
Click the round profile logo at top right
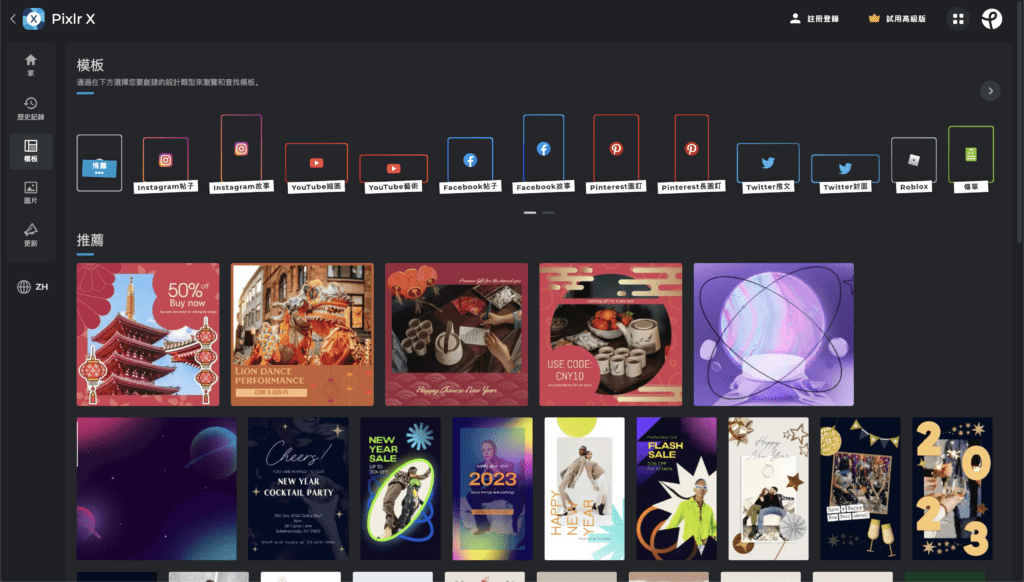[991, 19]
